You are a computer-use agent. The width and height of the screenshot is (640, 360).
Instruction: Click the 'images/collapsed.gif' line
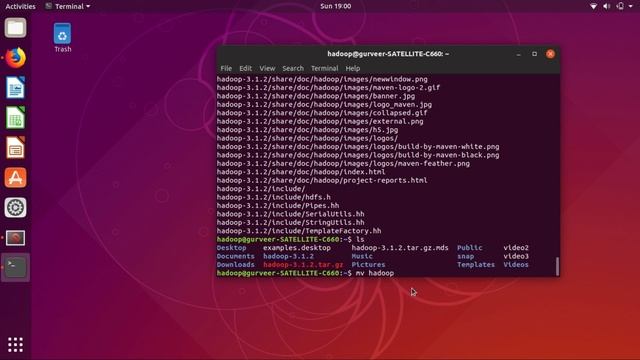322,113
